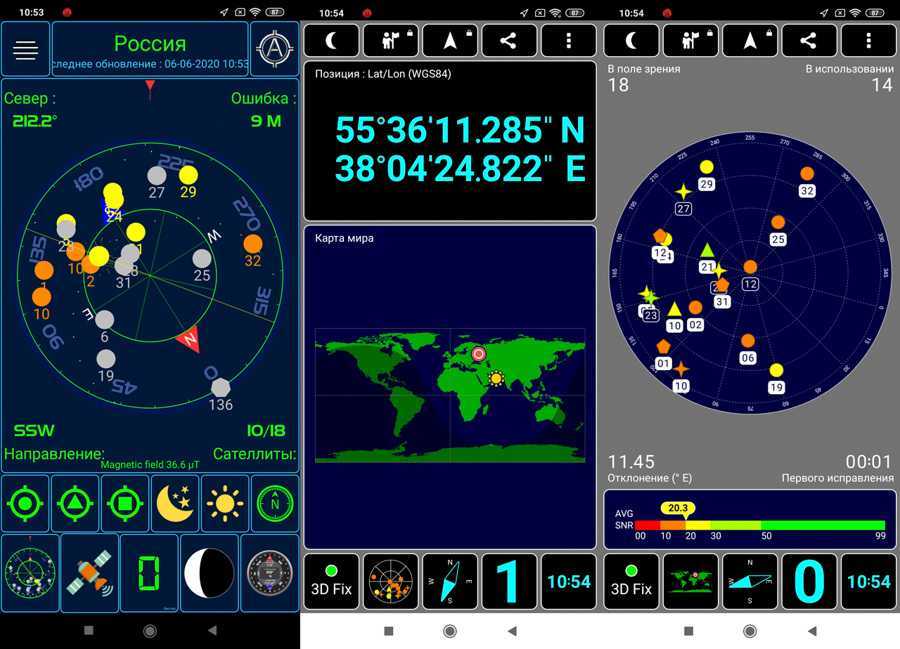Tap the green digit 0 tile
This screenshot has width=900, height=649.
pyautogui.click(x=149, y=573)
